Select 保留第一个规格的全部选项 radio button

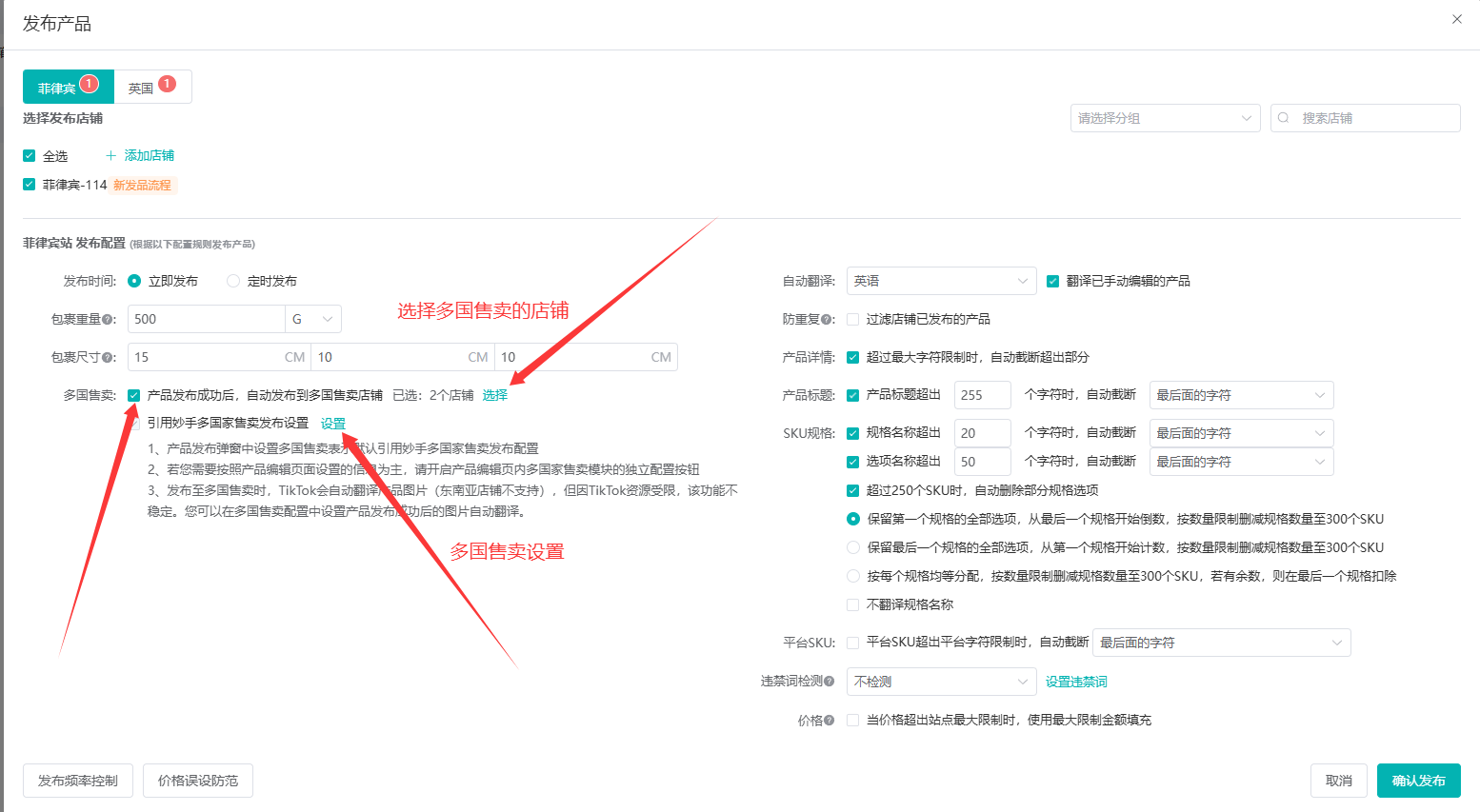(853, 519)
